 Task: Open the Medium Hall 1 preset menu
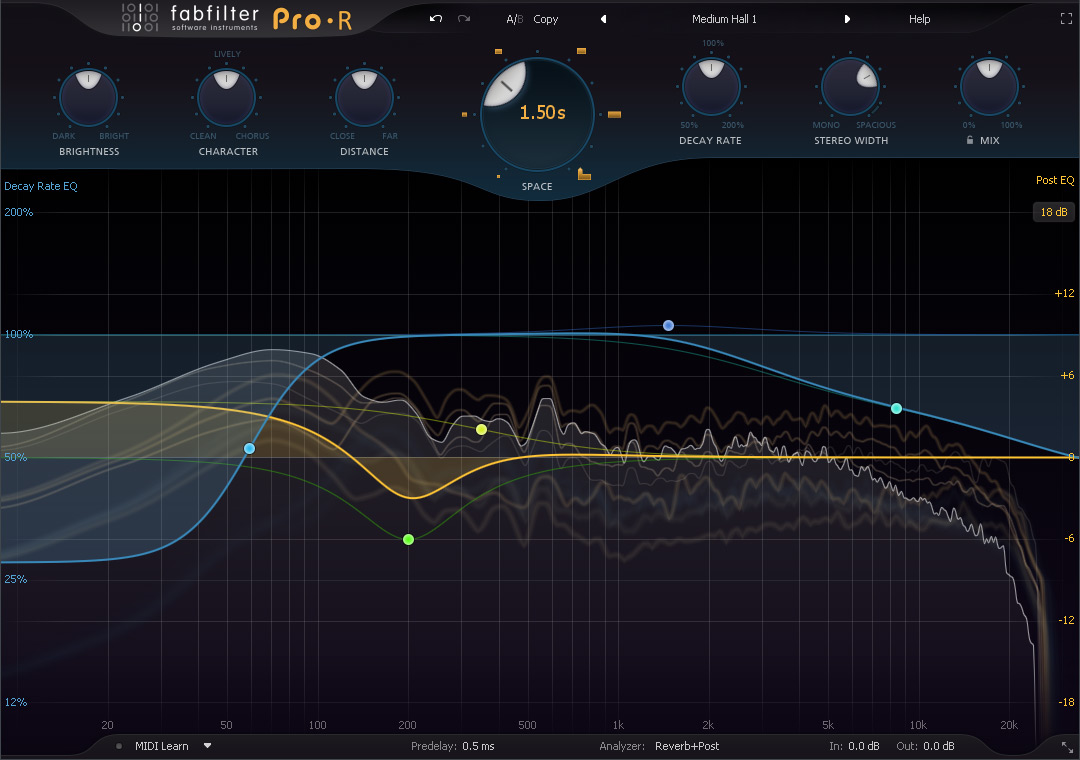724,19
